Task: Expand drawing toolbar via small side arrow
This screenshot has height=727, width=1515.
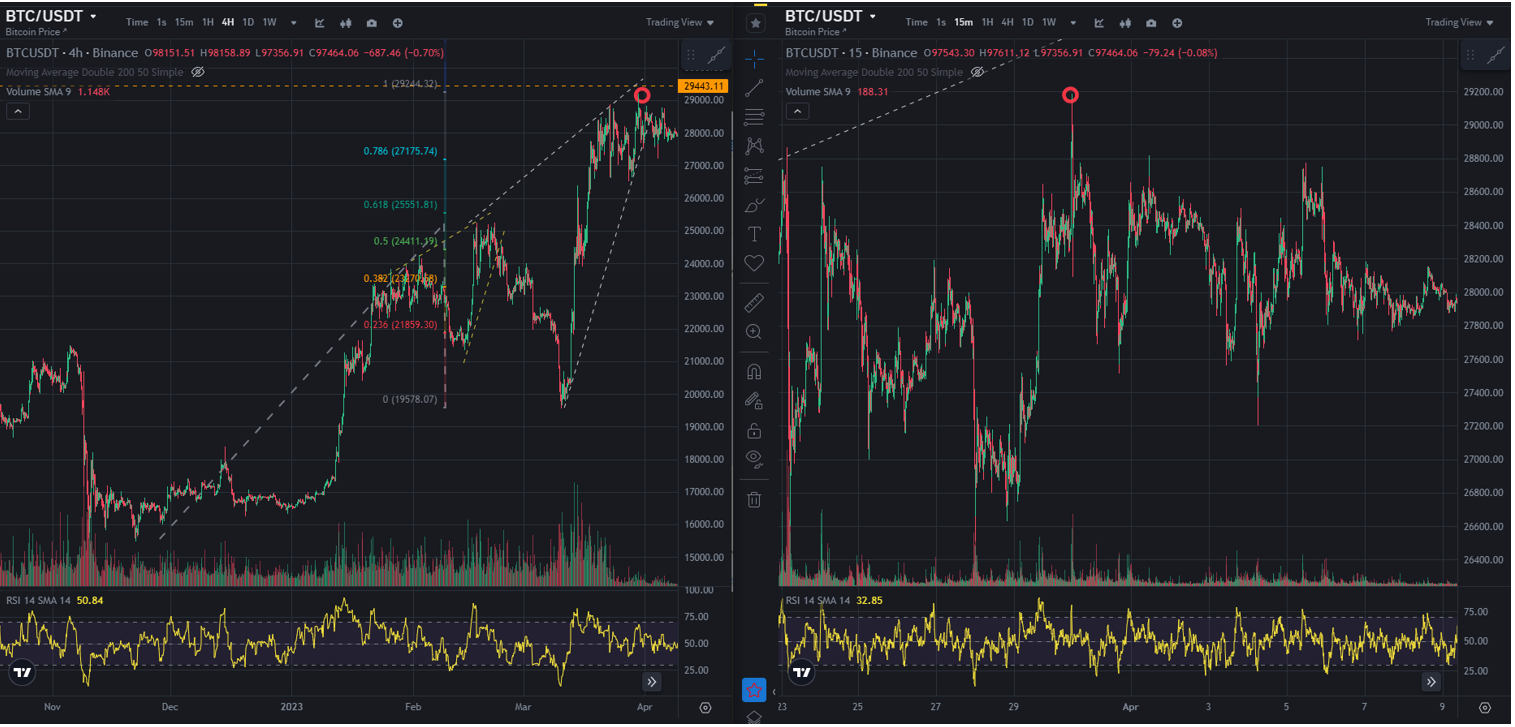Action: coord(773,691)
